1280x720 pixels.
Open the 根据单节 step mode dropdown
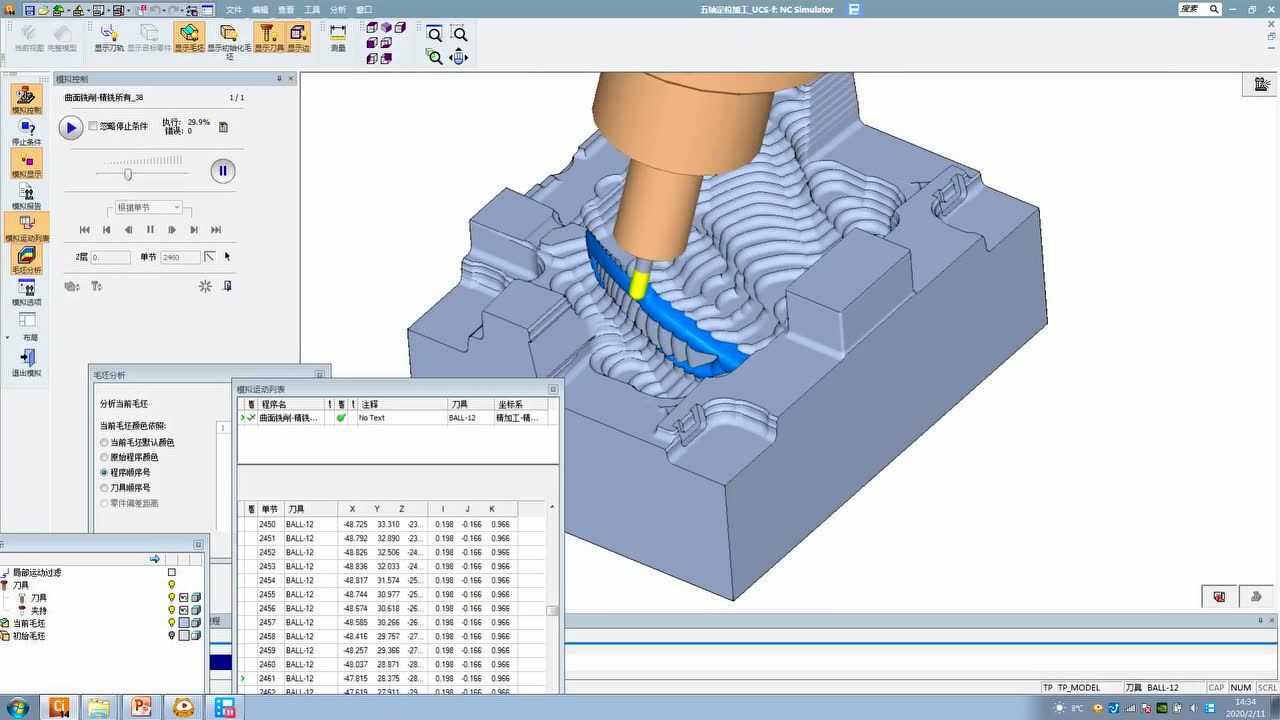click(x=146, y=208)
